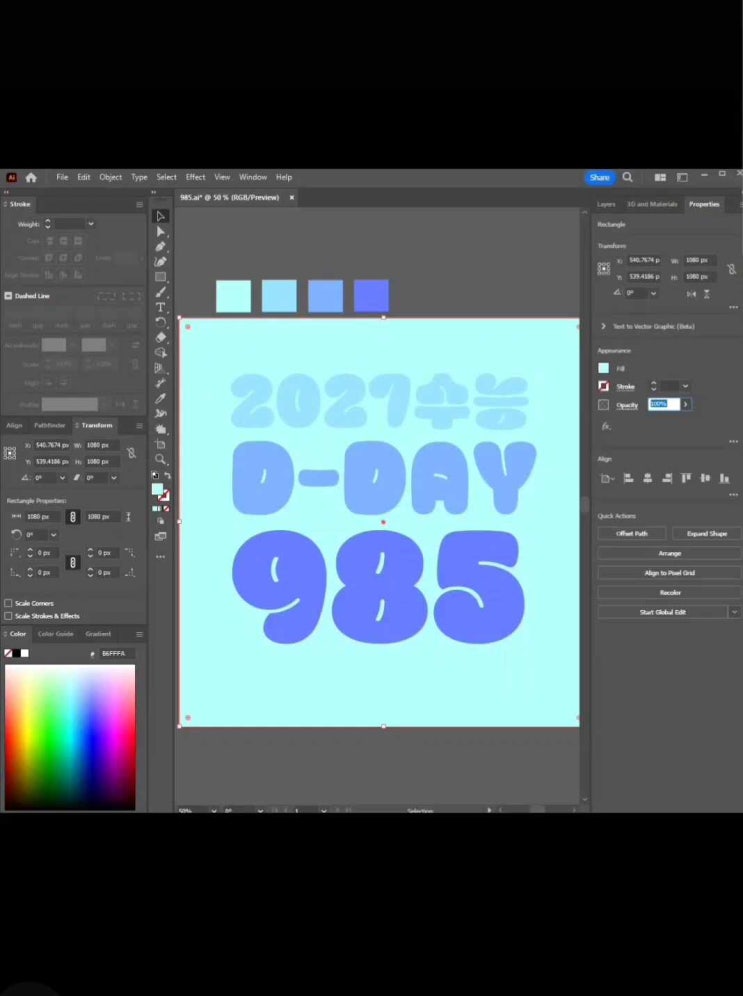
Task: Switch to the Layers tab
Action: [x=606, y=204]
